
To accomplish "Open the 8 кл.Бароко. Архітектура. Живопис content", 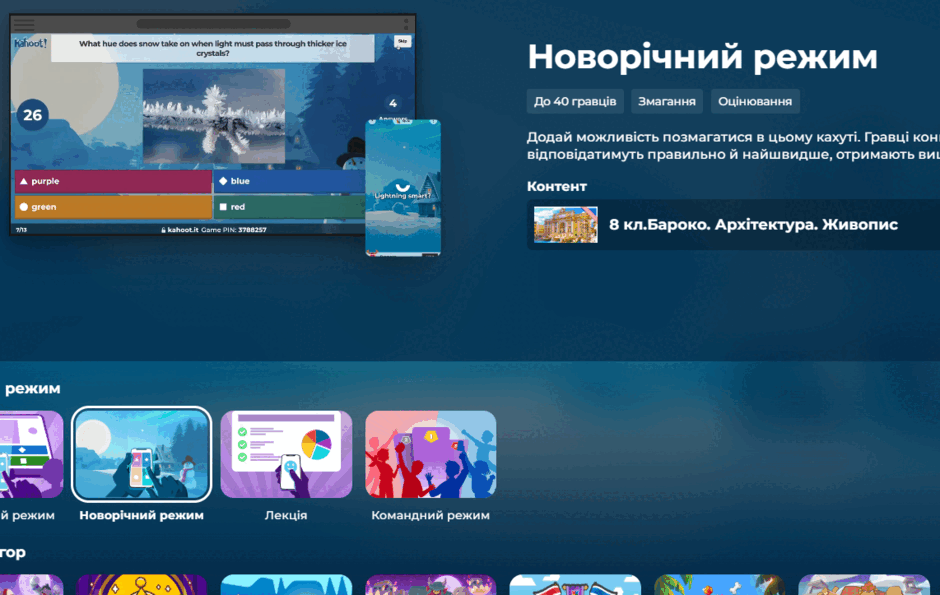I will [733, 225].
